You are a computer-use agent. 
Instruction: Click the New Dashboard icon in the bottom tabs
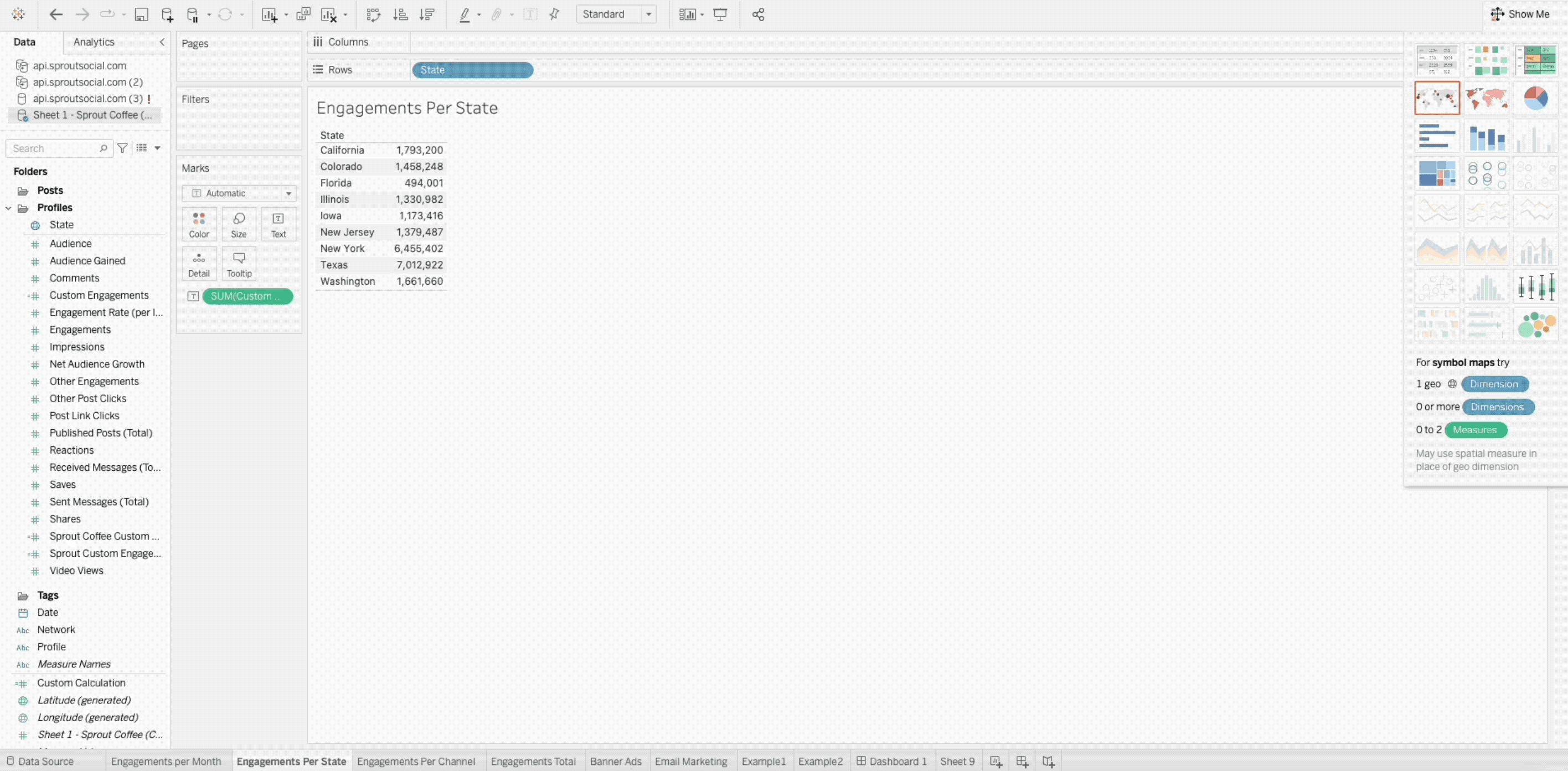pos(1022,761)
